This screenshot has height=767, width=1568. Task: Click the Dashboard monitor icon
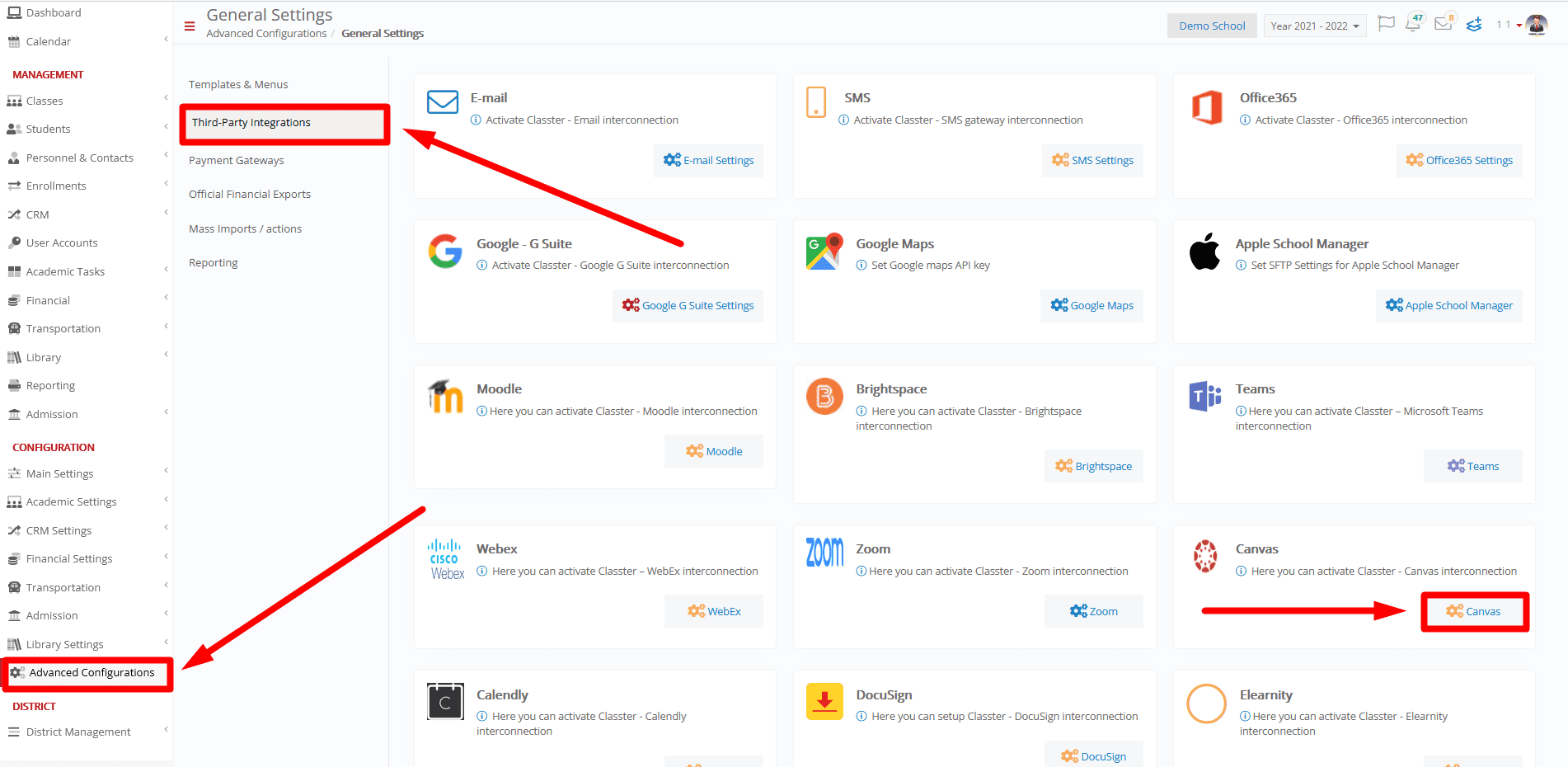point(14,12)
